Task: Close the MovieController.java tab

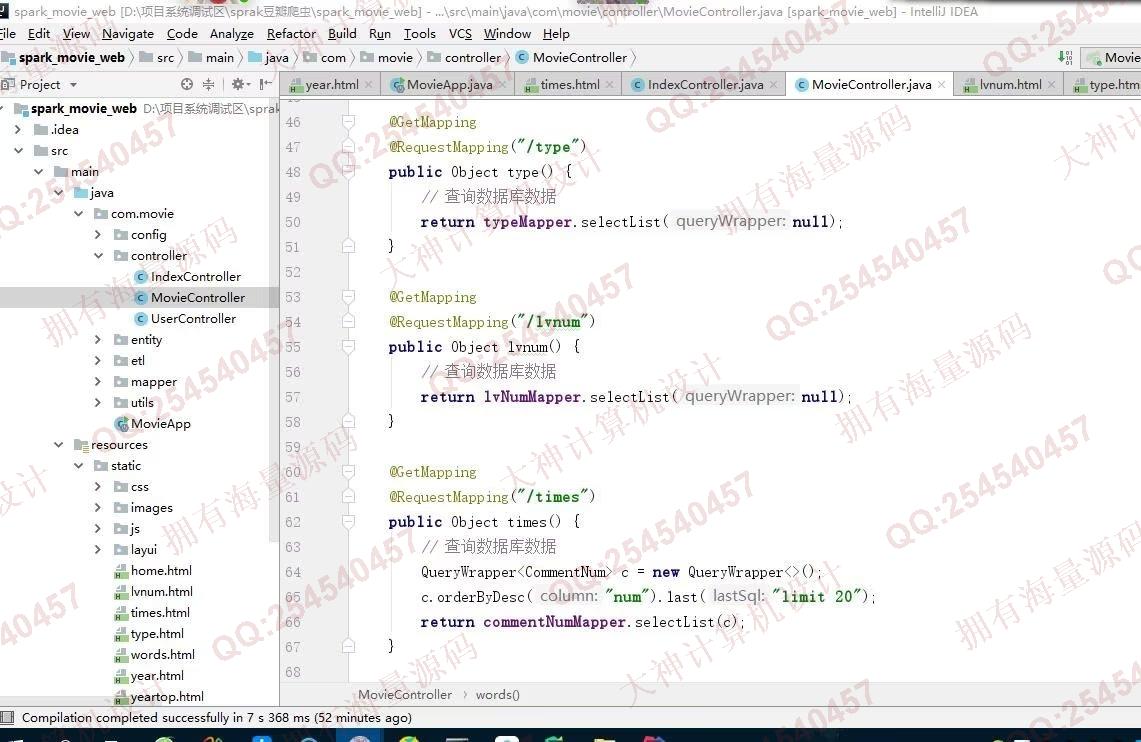Action: [941, 85]
